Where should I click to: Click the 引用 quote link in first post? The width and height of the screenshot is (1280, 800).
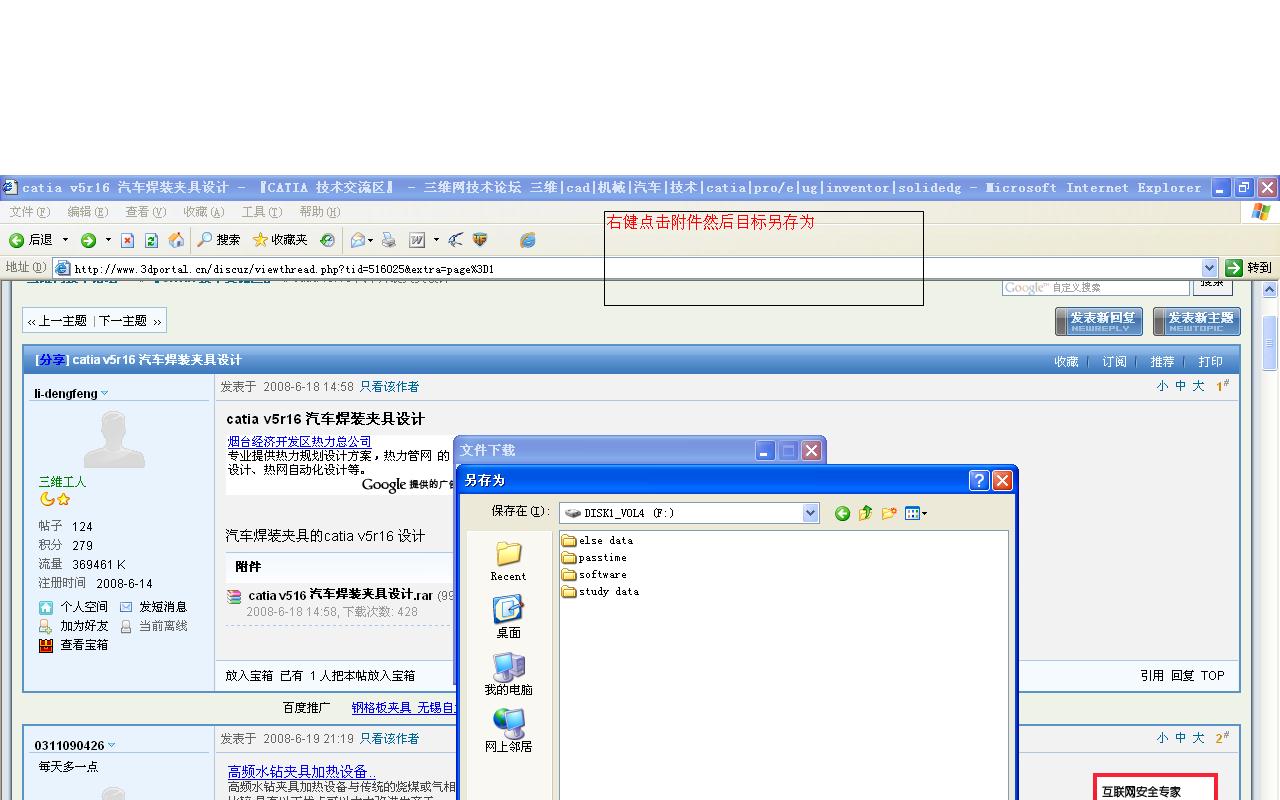1152,676
